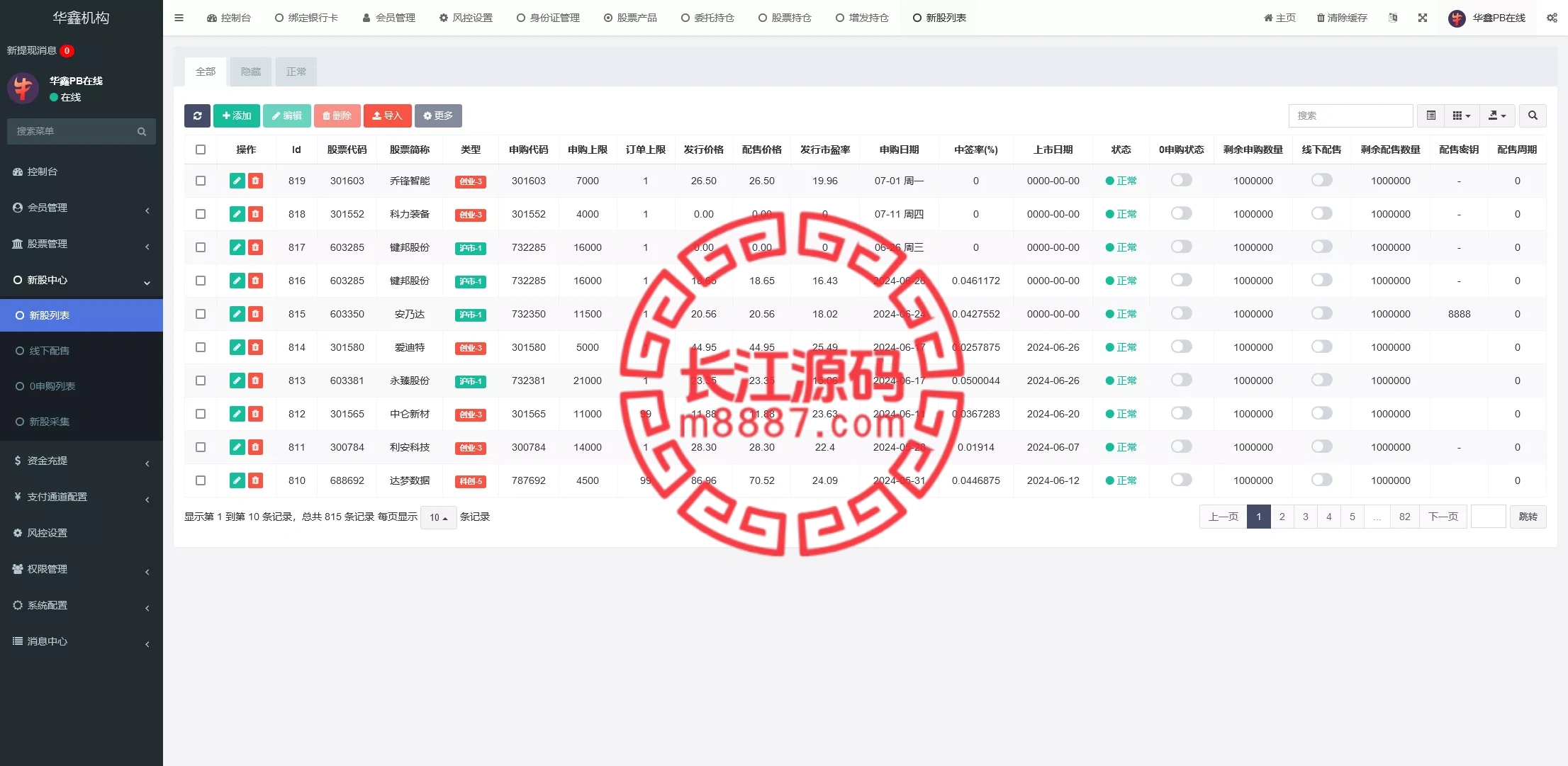Toggle 线下配售 switch for row 819
Image resolution: width=1568 pixels, height=766 pixels.
coord(1321,180)
